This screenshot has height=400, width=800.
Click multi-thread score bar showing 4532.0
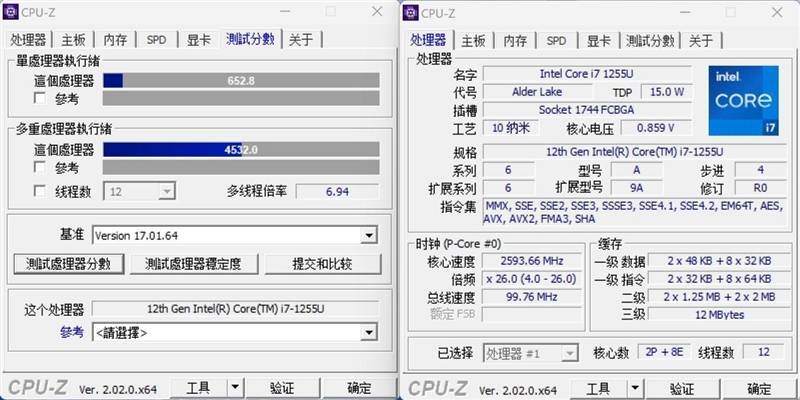coord(241,149)
